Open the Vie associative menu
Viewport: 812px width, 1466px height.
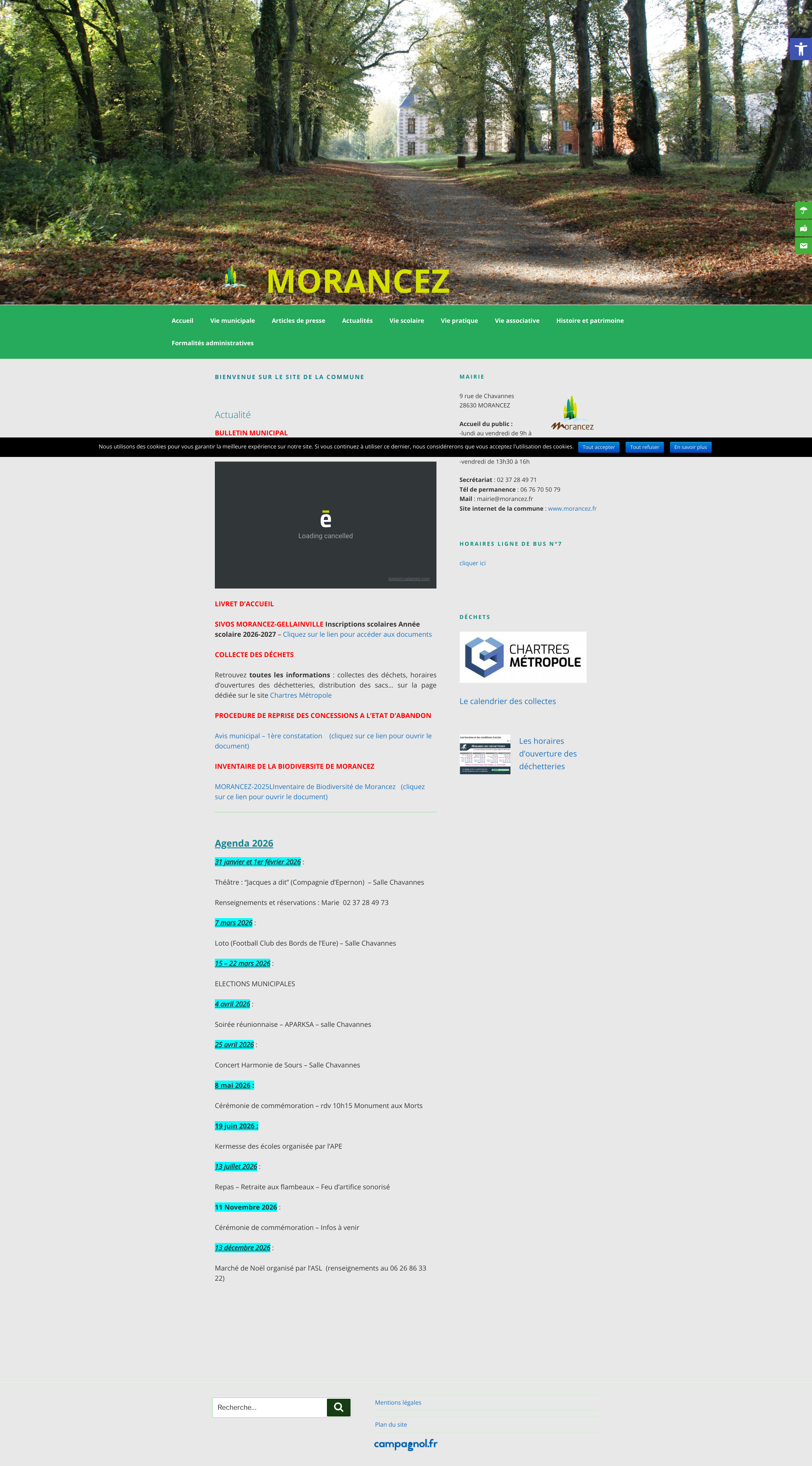tap(517, 320)
